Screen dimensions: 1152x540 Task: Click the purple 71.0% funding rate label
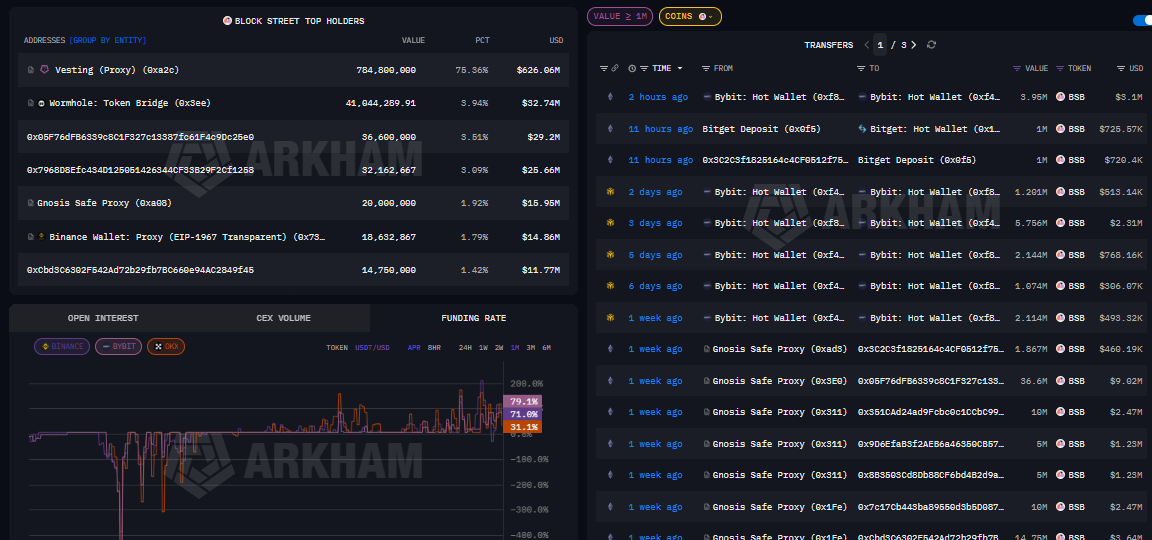pos(522,414)
